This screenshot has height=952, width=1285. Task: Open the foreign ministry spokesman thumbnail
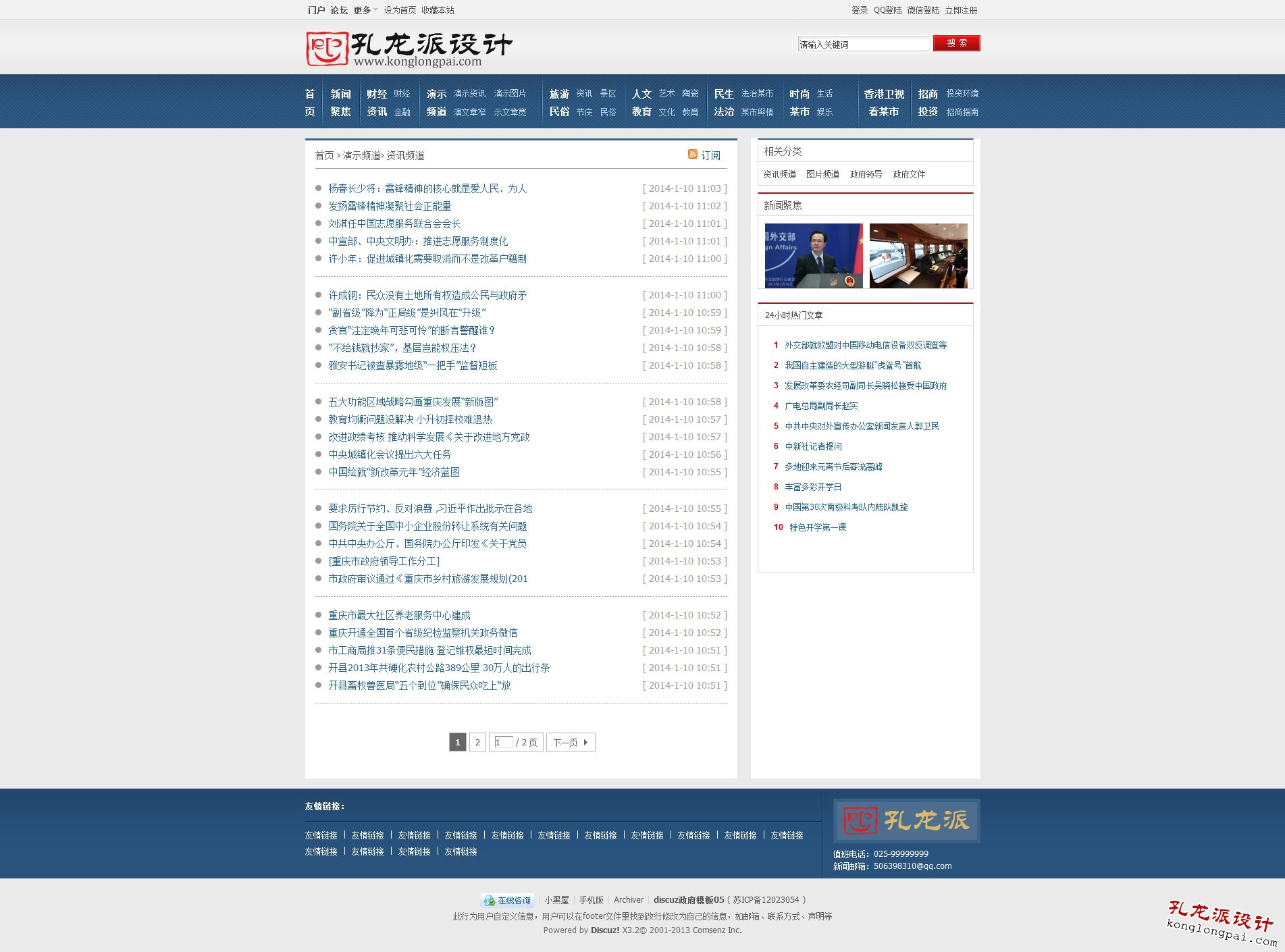coord(814,256)
